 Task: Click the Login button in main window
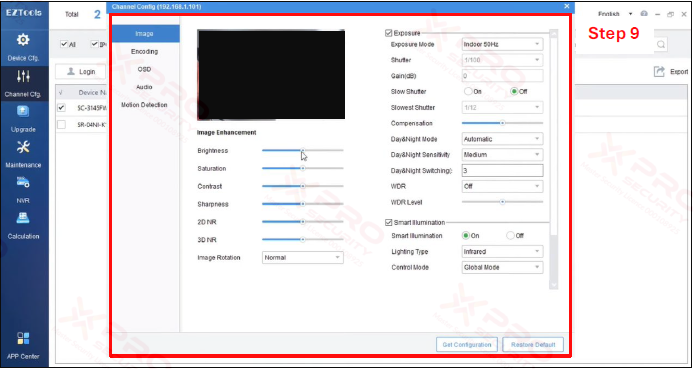point(80,72)
